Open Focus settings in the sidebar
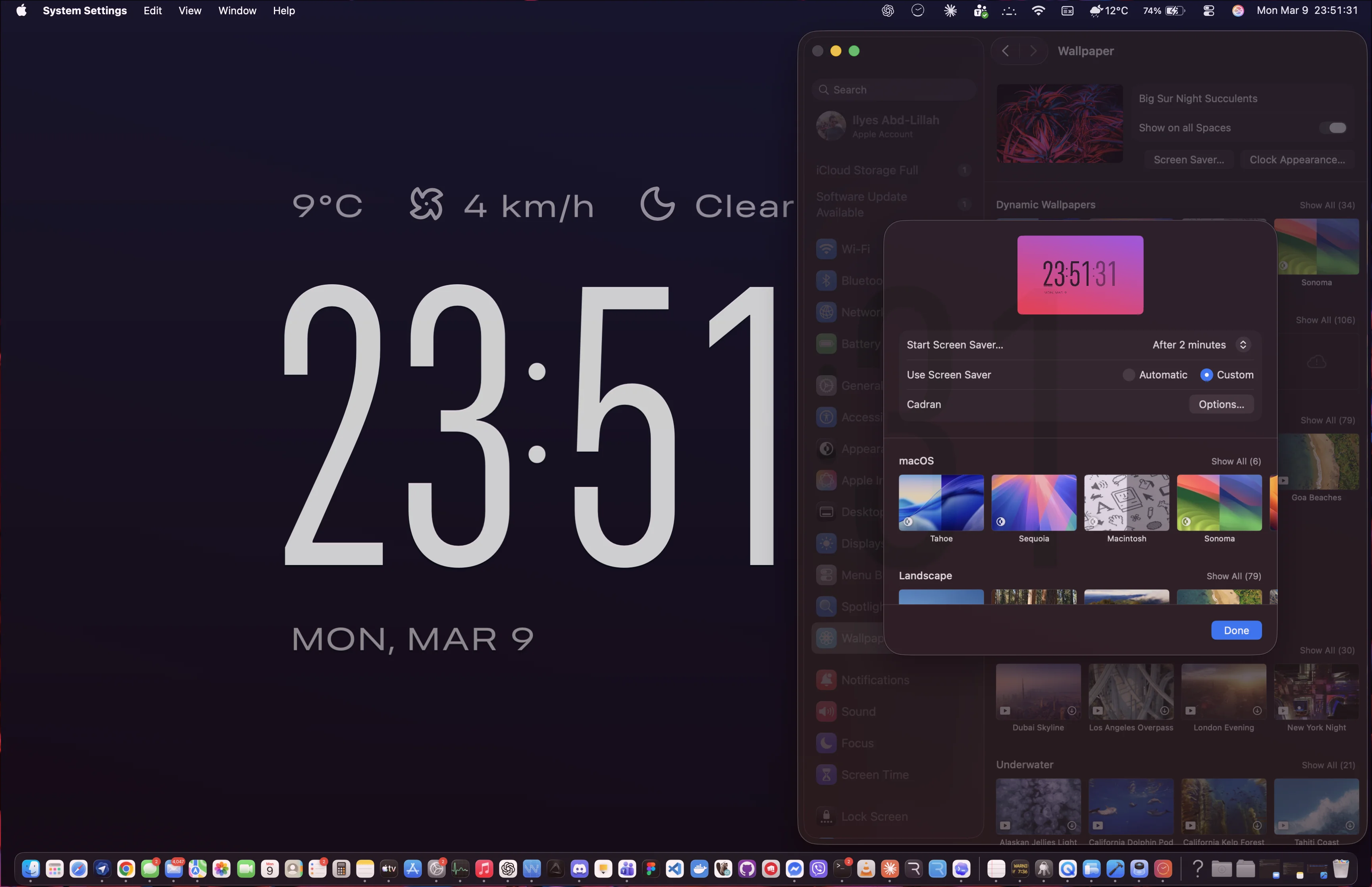1372x887 pixels. [x=857, y=743]
